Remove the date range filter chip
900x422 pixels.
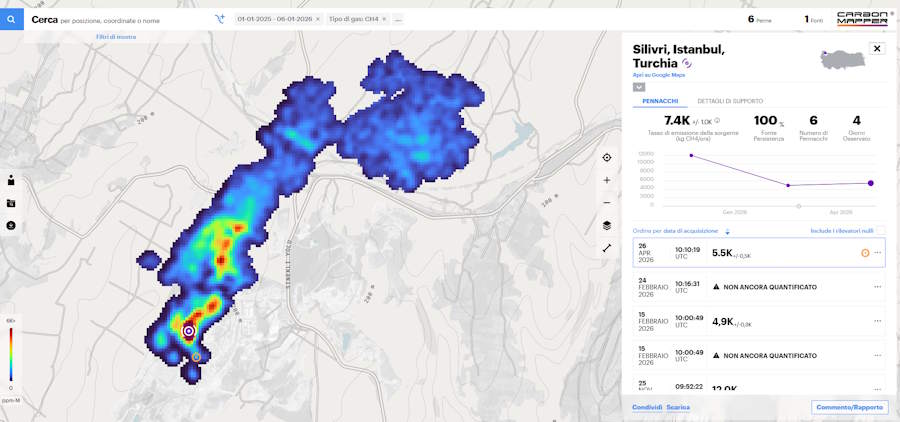(x=318, y=19)
